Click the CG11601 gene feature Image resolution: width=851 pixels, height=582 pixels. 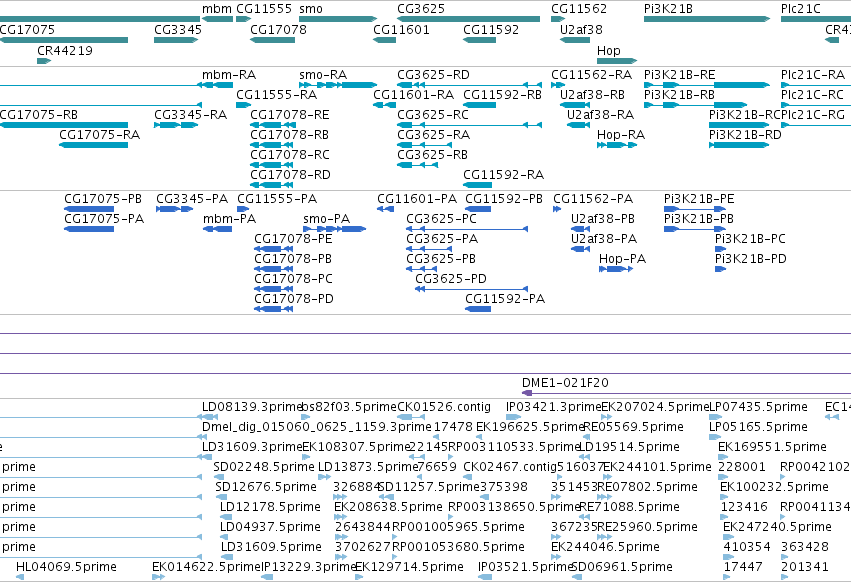384,40
